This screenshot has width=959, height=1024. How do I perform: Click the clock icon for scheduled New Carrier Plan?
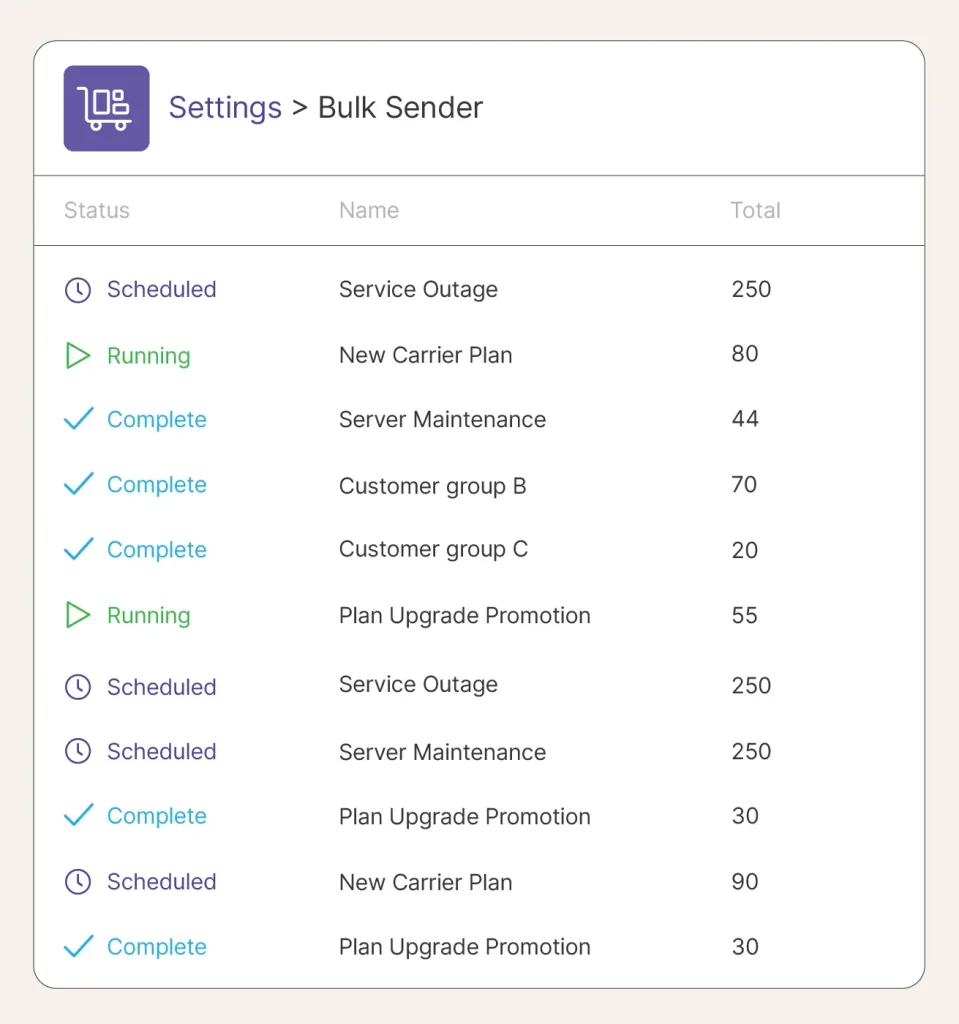point(78,881)
